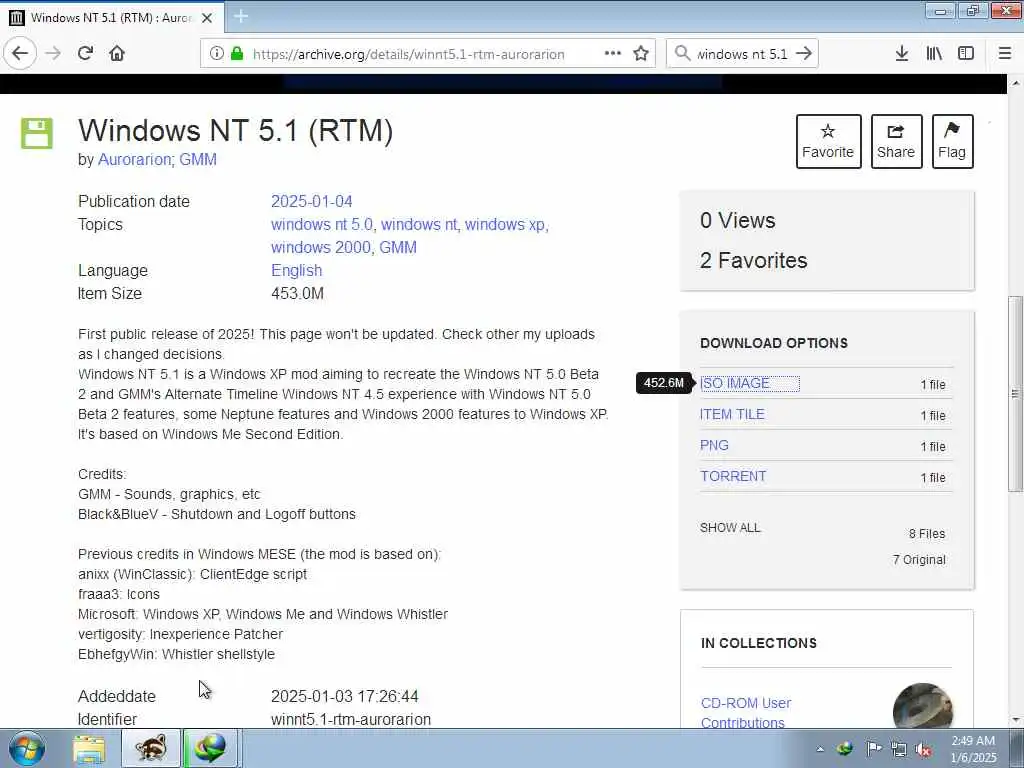Click the globe tray icon in system tray
The width and height of the screenshot is (1024, 768).
[x=845, y=748]
